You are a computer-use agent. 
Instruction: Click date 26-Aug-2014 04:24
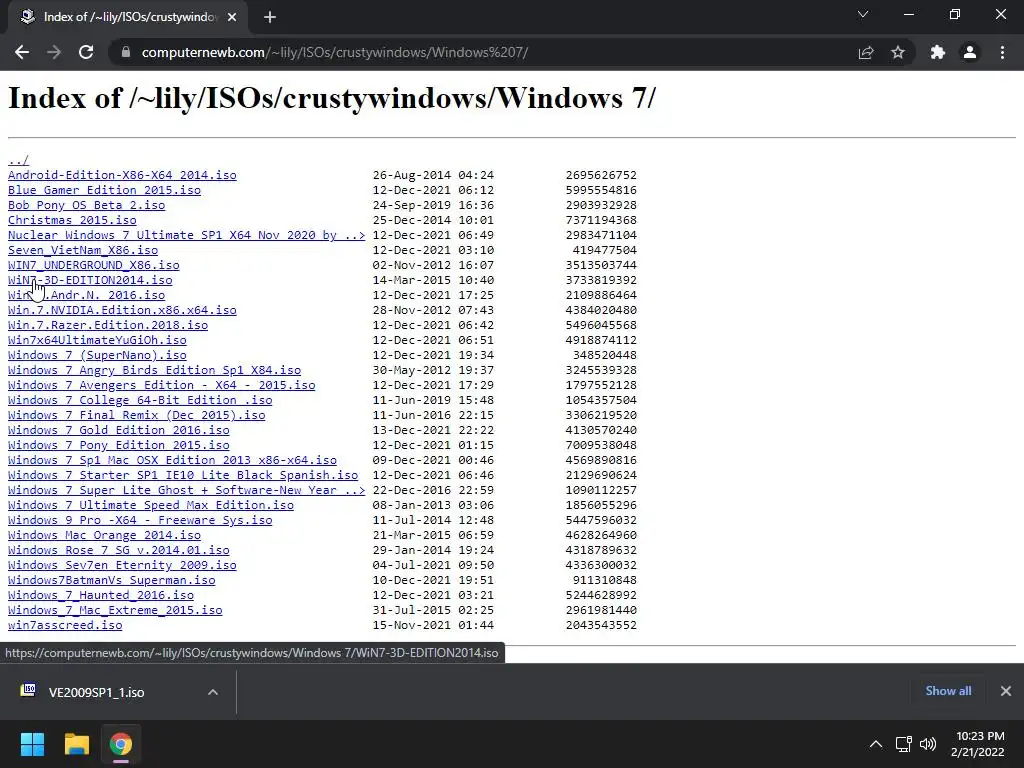433,175
